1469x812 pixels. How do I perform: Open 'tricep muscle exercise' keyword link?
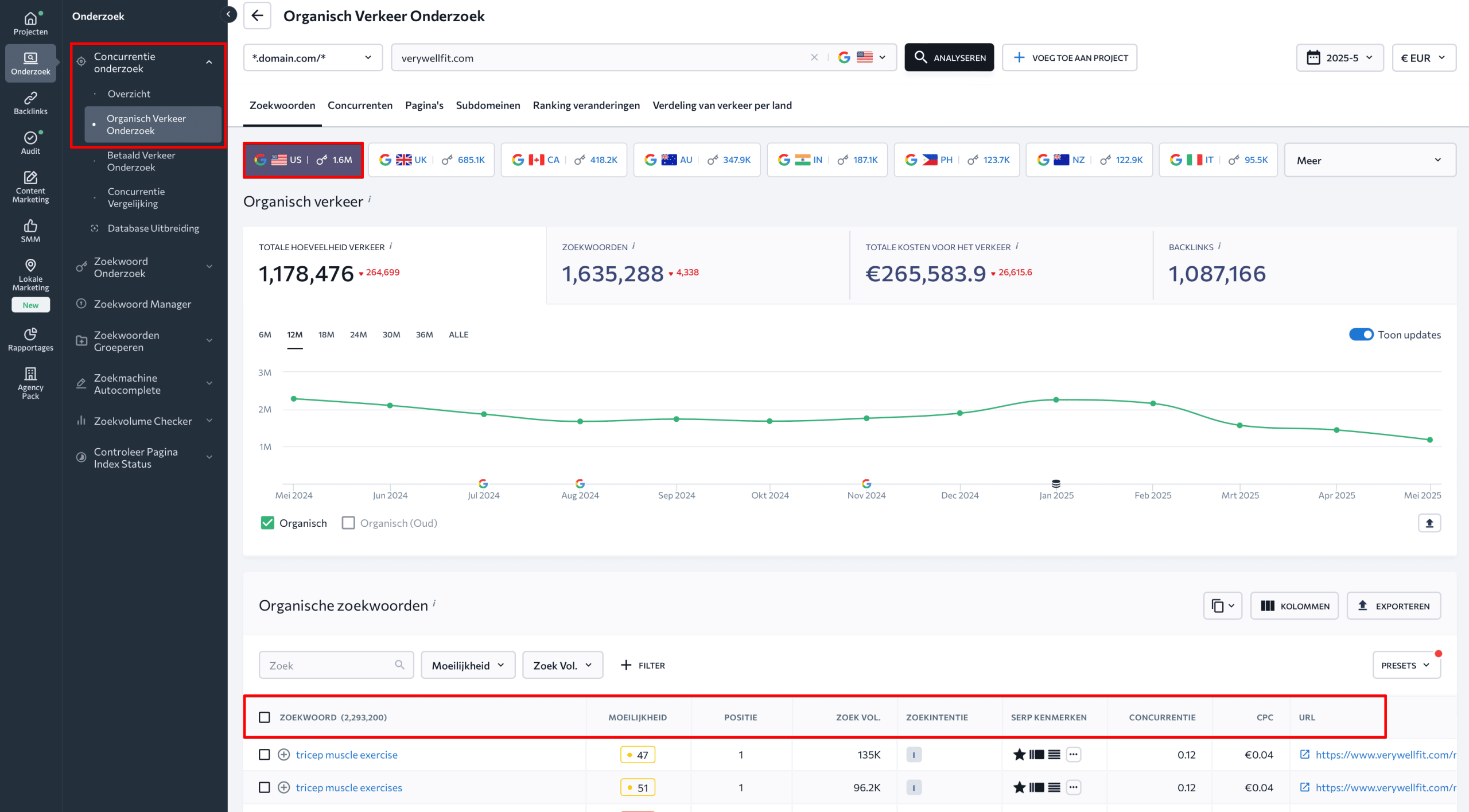coord(347,755)
